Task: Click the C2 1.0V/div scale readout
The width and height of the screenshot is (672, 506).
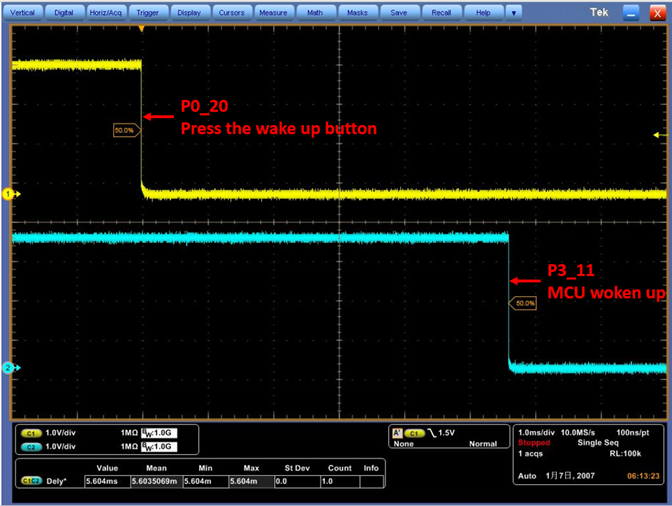Action: [60, 446]
